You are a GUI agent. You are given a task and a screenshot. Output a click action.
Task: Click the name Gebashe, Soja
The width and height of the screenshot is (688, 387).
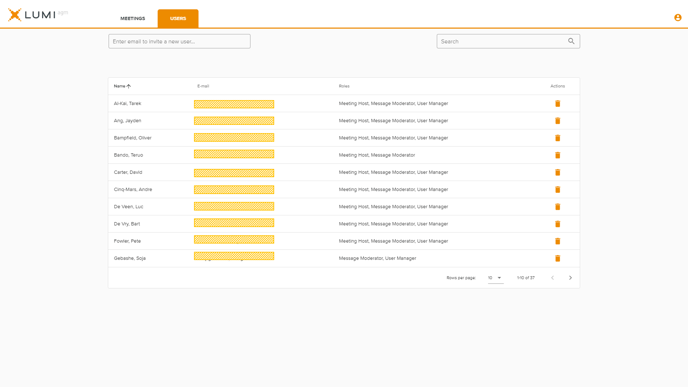[129, 258]
